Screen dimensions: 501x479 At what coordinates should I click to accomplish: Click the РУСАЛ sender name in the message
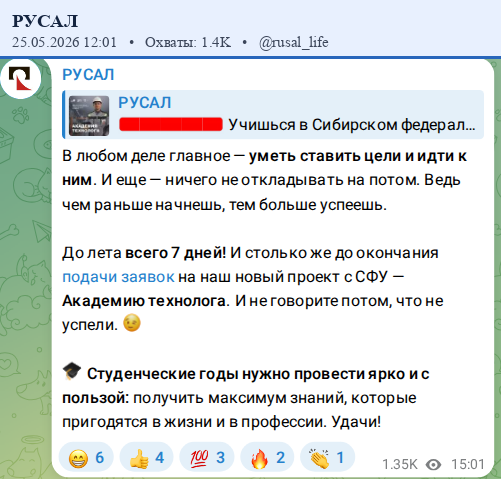pyautogui.click(x=88, y=75)
